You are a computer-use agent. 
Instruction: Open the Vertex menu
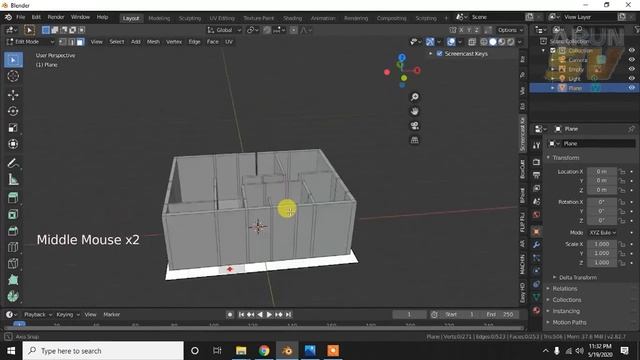174,42
